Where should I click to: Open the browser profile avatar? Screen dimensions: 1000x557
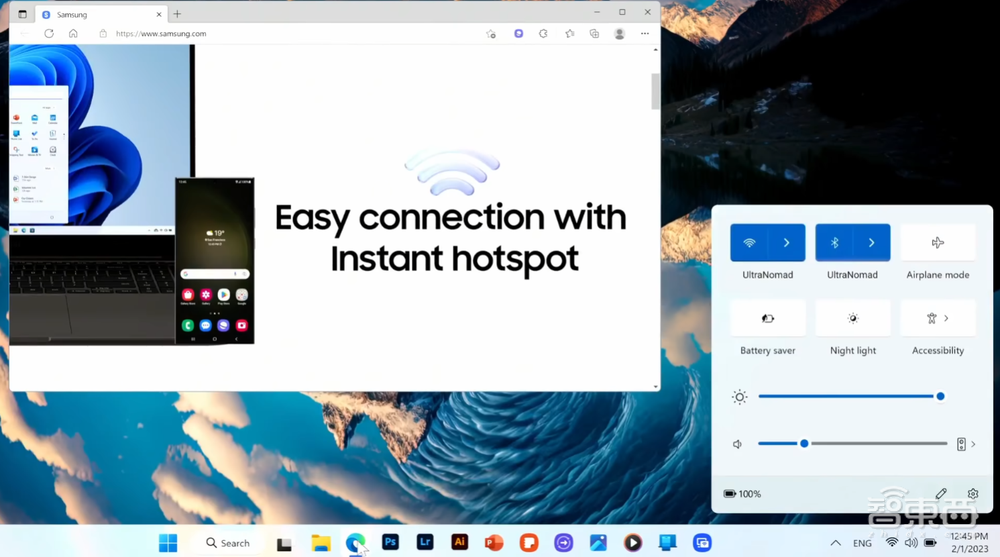(619, 34)
